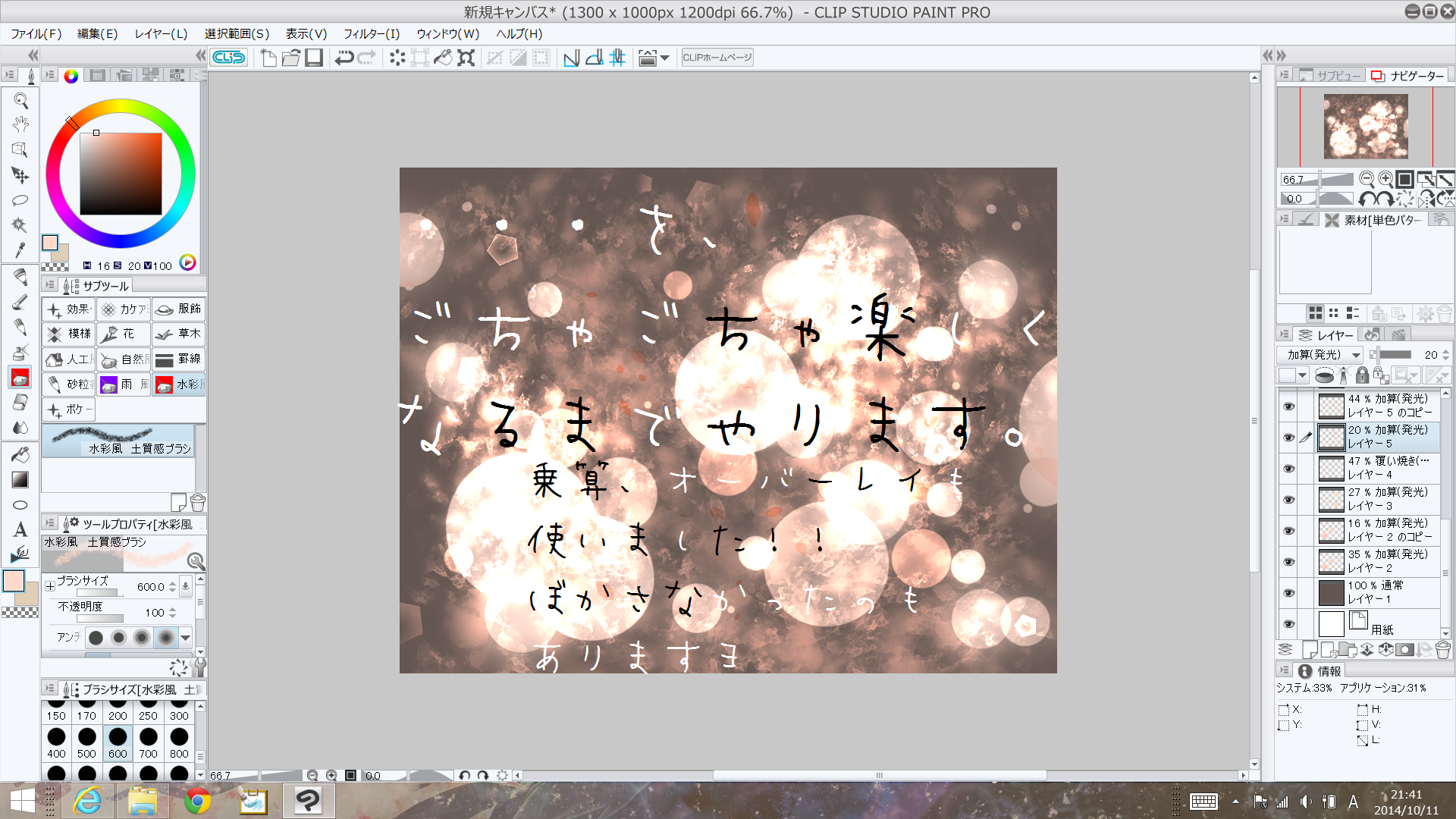Switch to the サブビュー tab
1456x819 pixels.
tap(1329, 76)
